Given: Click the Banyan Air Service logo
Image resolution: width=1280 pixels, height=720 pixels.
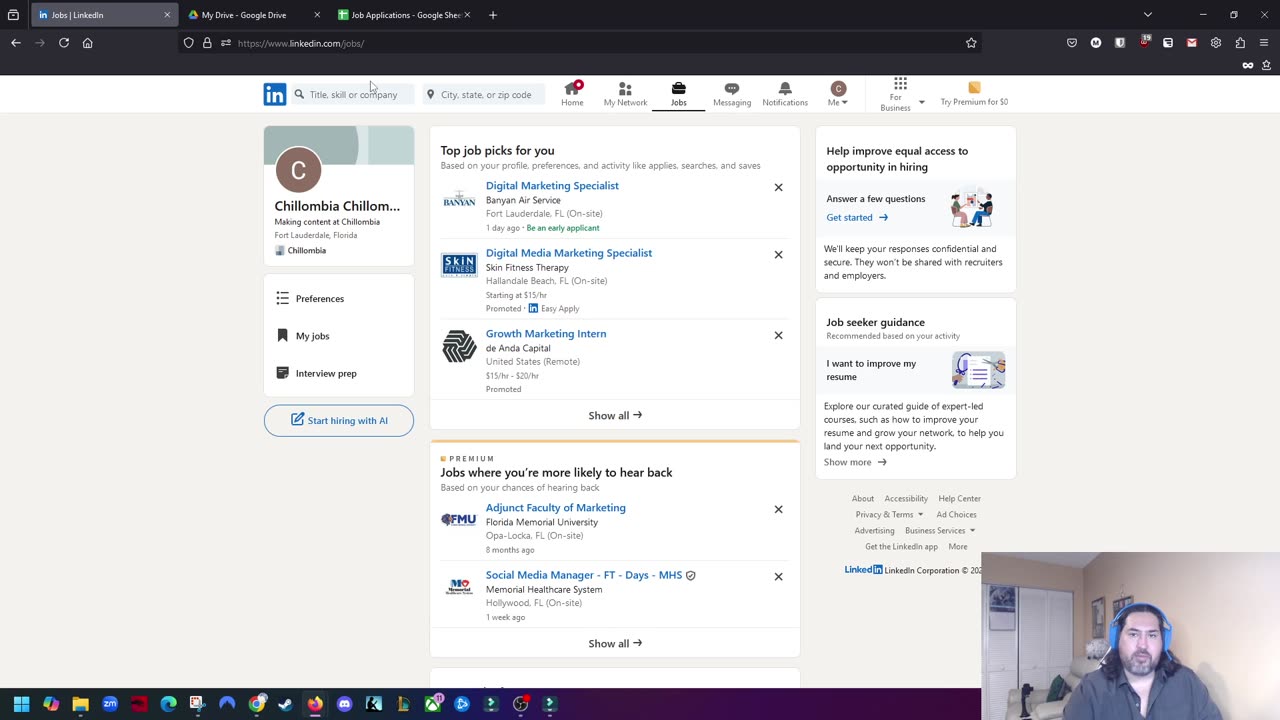Looking at the screenshot, I should pyautogui.click(x=459, y=199).
